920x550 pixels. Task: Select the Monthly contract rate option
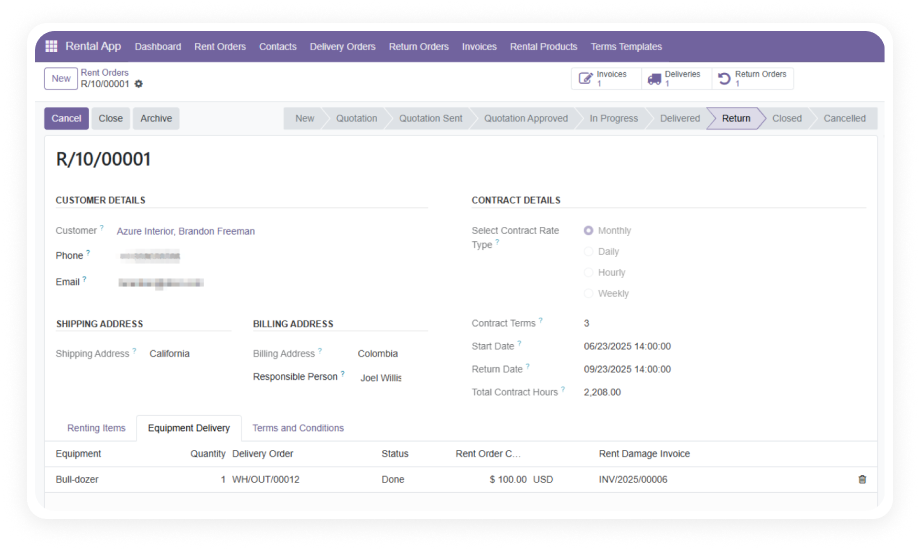(588, 231)
